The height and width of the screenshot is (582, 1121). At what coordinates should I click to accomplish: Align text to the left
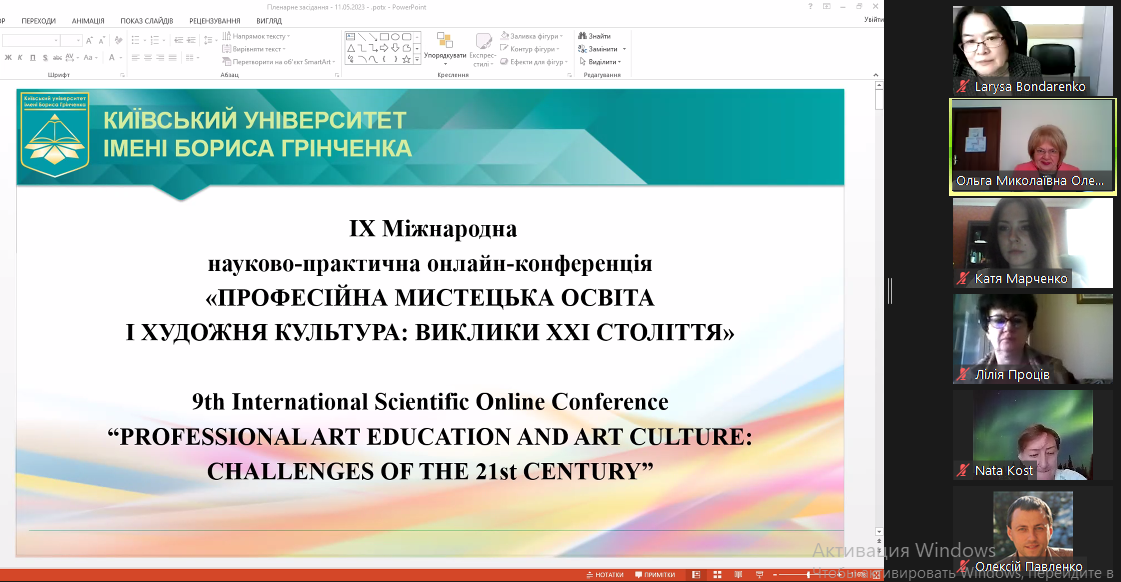coord(136,58)
